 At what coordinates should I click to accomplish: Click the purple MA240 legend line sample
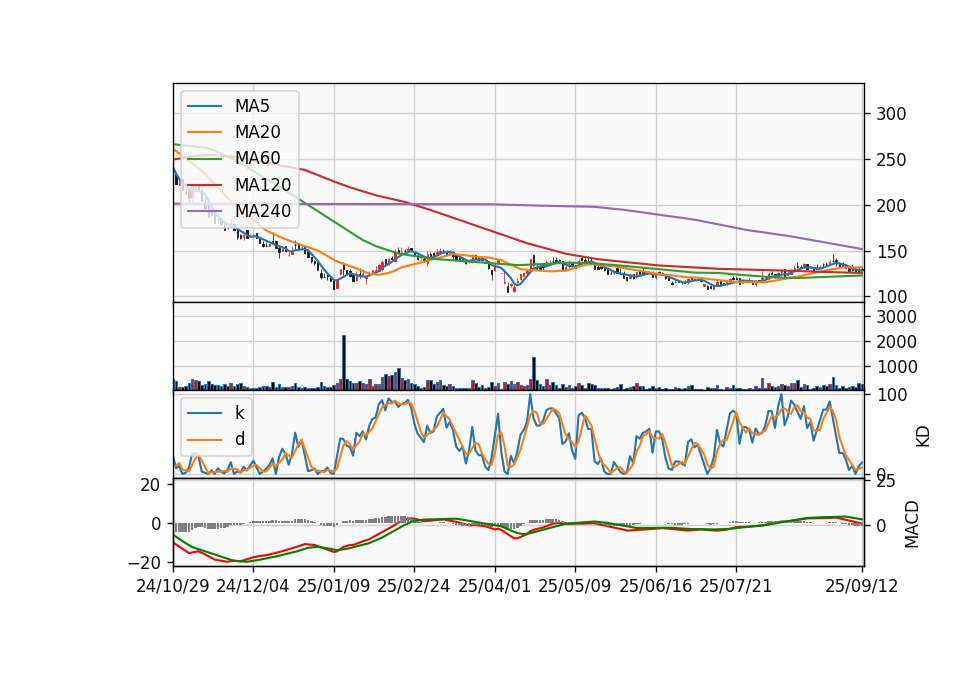[204, 211]
